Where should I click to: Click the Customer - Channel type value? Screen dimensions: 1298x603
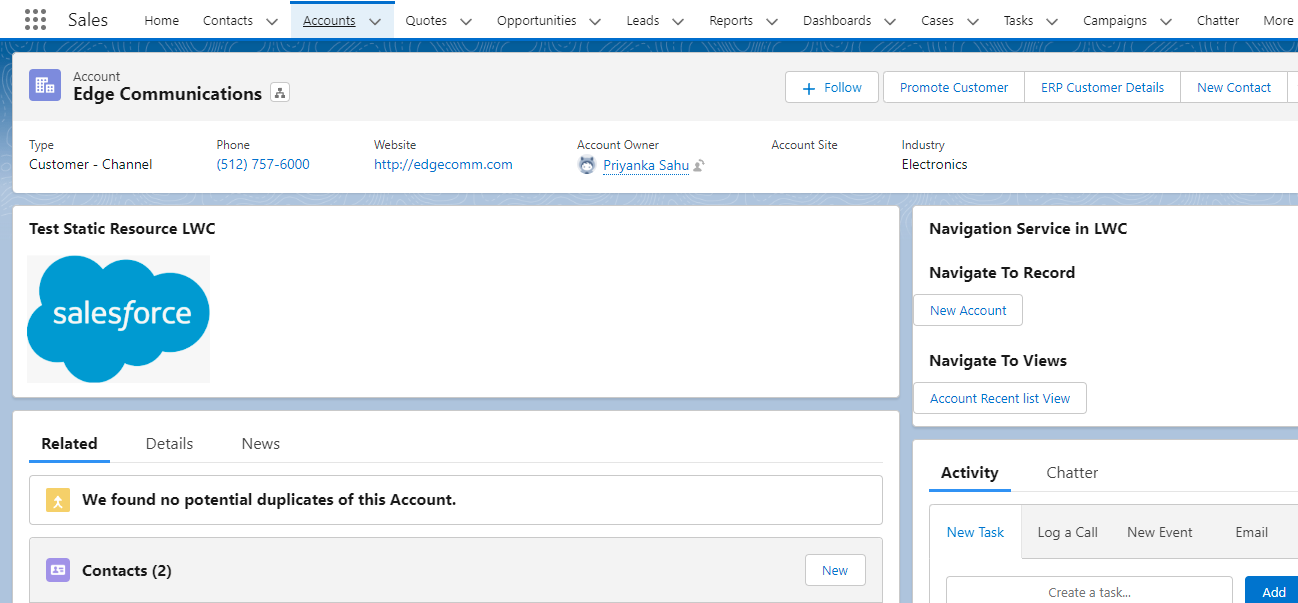91,164
